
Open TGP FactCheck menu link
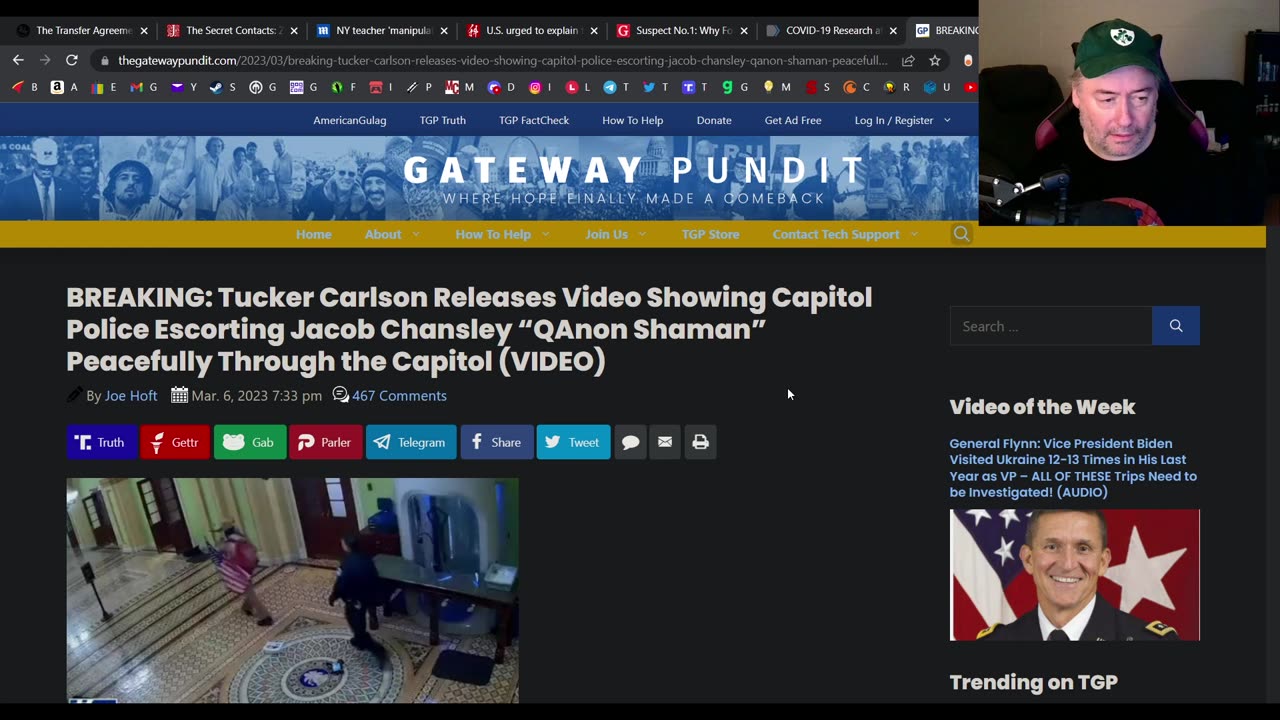(534, 120)
